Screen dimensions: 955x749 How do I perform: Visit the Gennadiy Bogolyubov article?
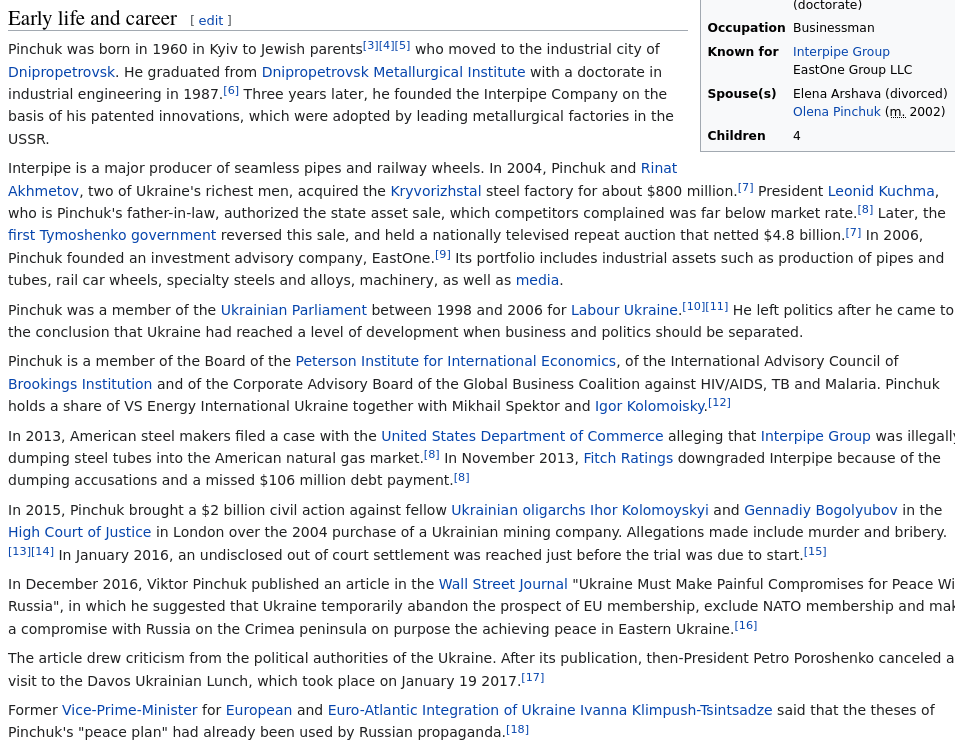[x=820, y=510]
